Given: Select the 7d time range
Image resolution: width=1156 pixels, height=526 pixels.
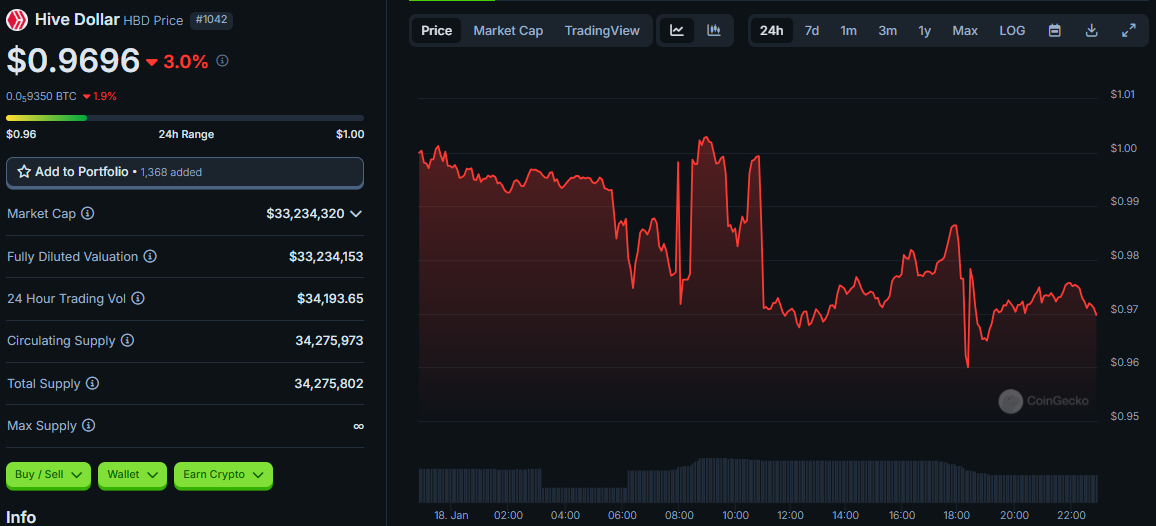Looking at the screenshot, I should point(812,31).
